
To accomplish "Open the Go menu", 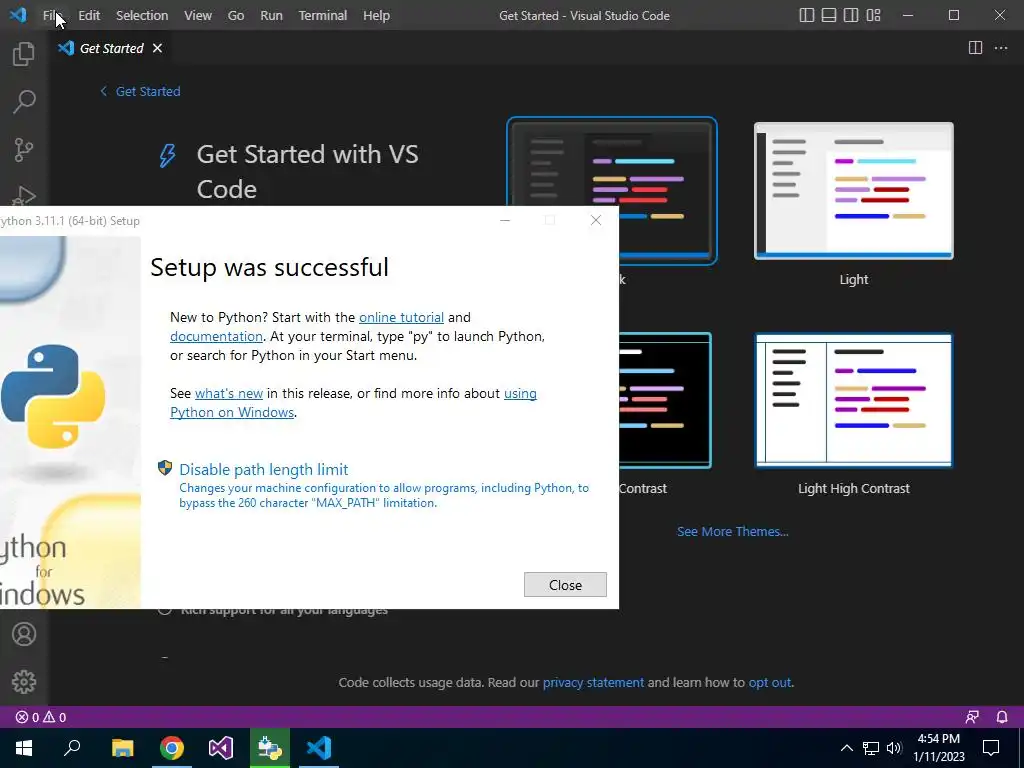I will tap(236, 15).
